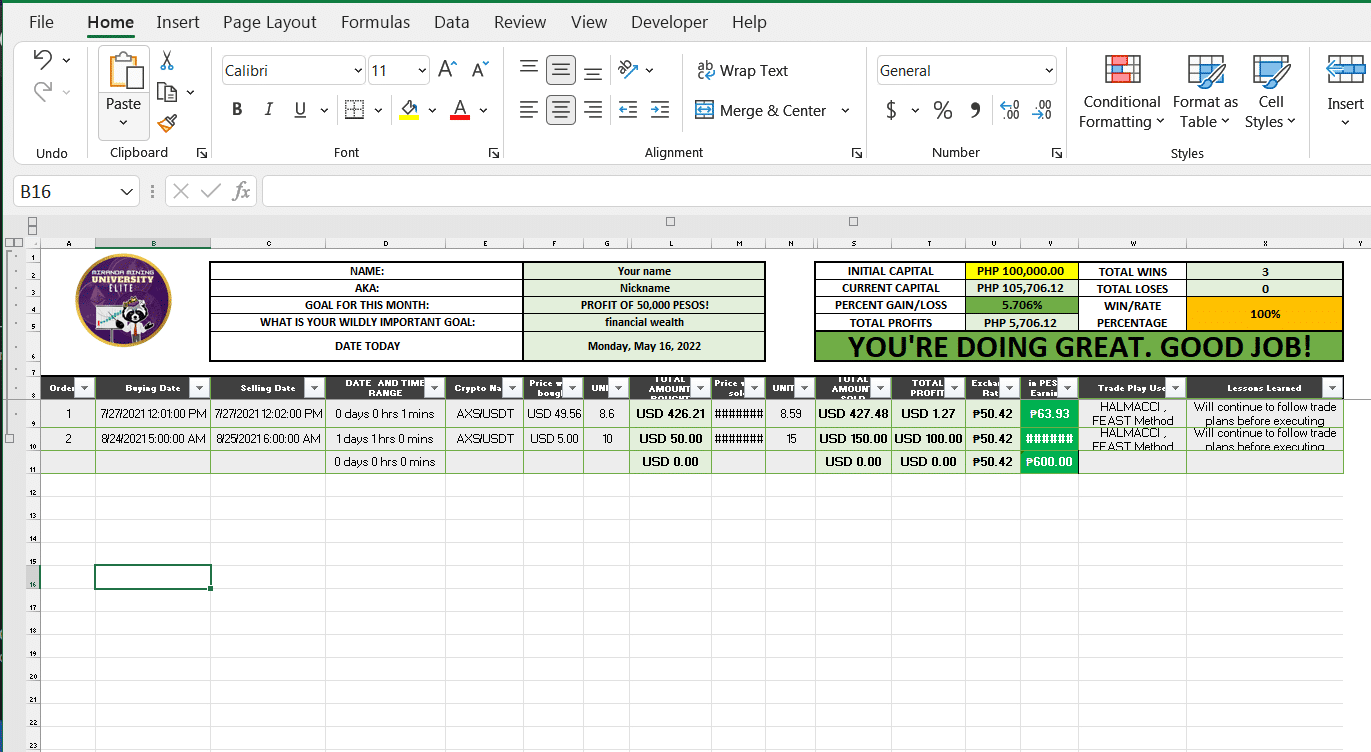This screenshot has height=752, width=1371.
Task: Click the Name Box showing B16
Action: pos(66,191)
